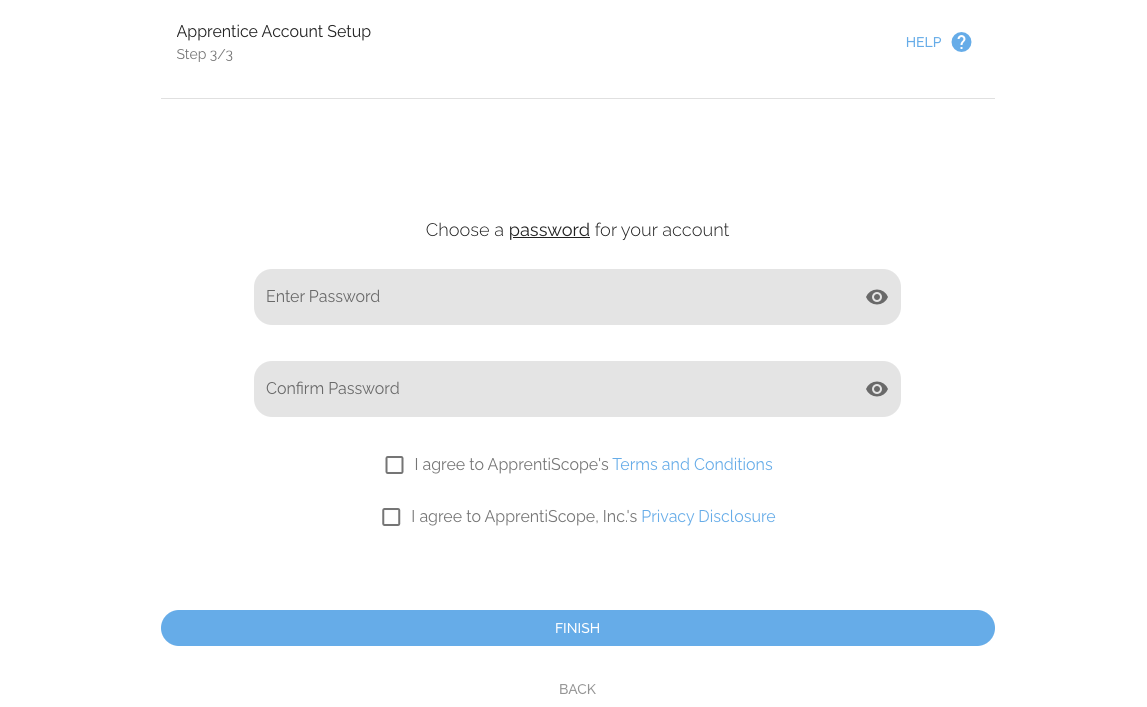The height and width of the screenshot is (707, 1147).
Task: Open the Privacy Disclosure link
Action: [708, 517]
